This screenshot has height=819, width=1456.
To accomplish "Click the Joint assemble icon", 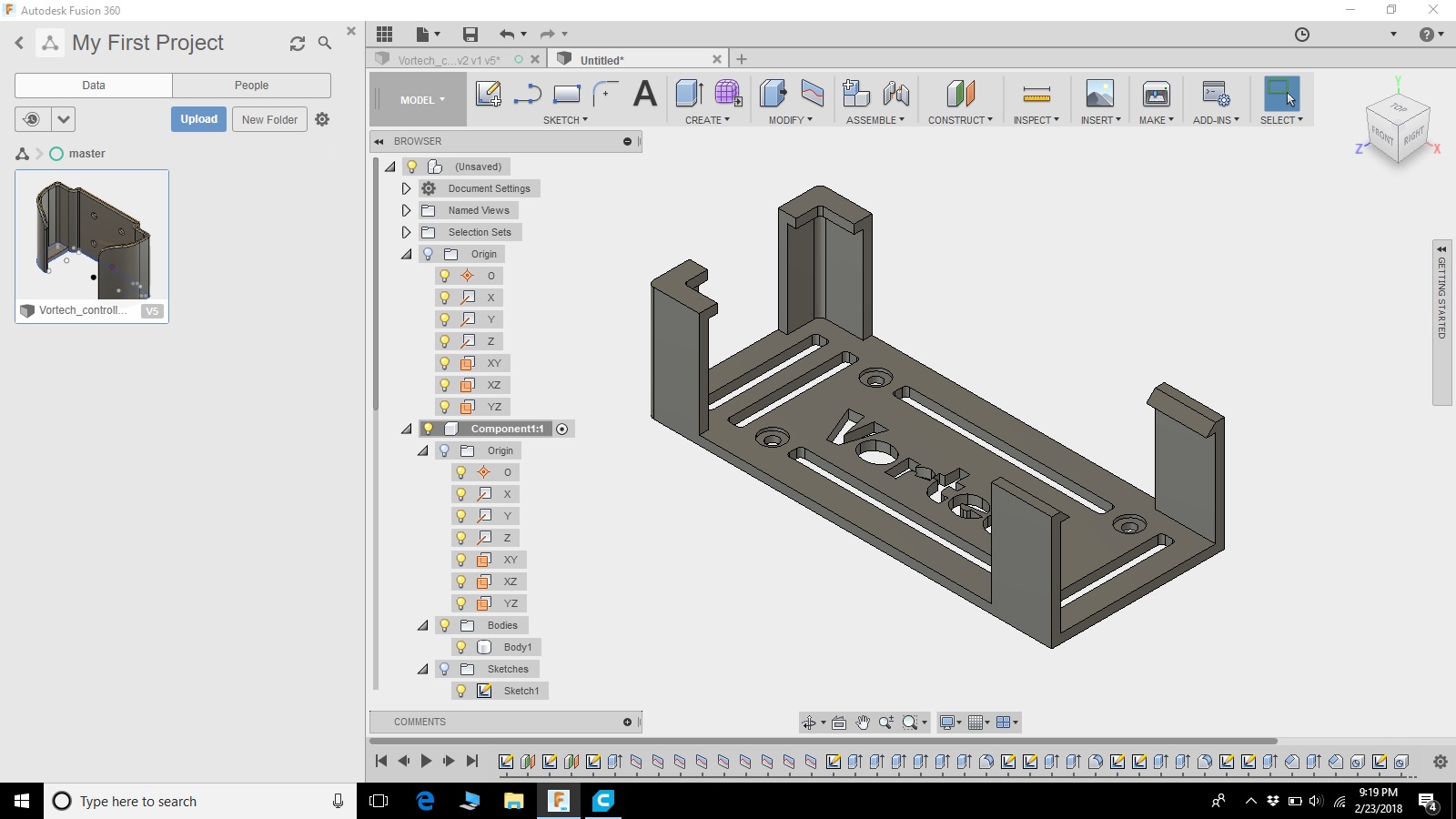I will tap(895, 94).
